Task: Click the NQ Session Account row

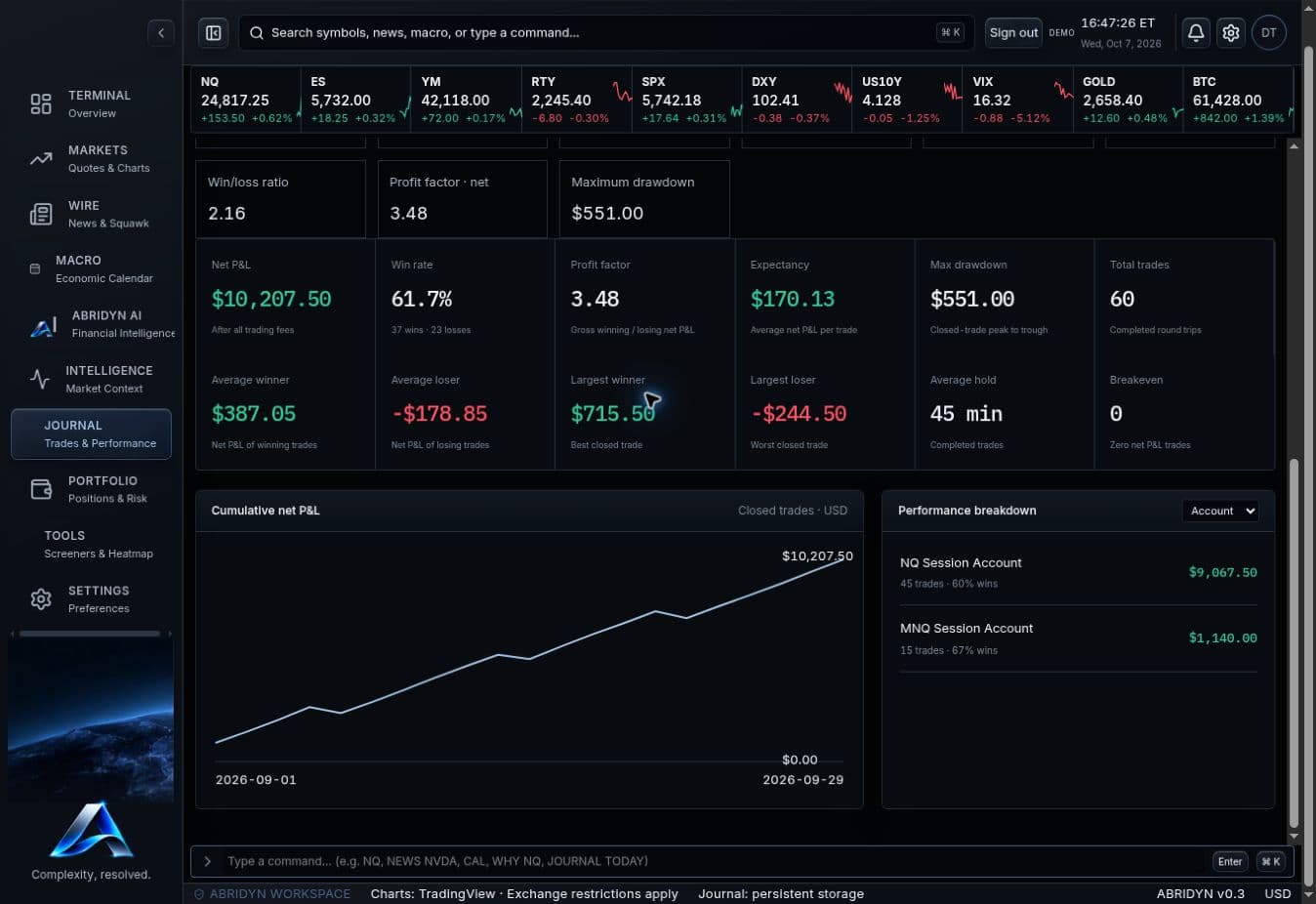Action: 1078,572
